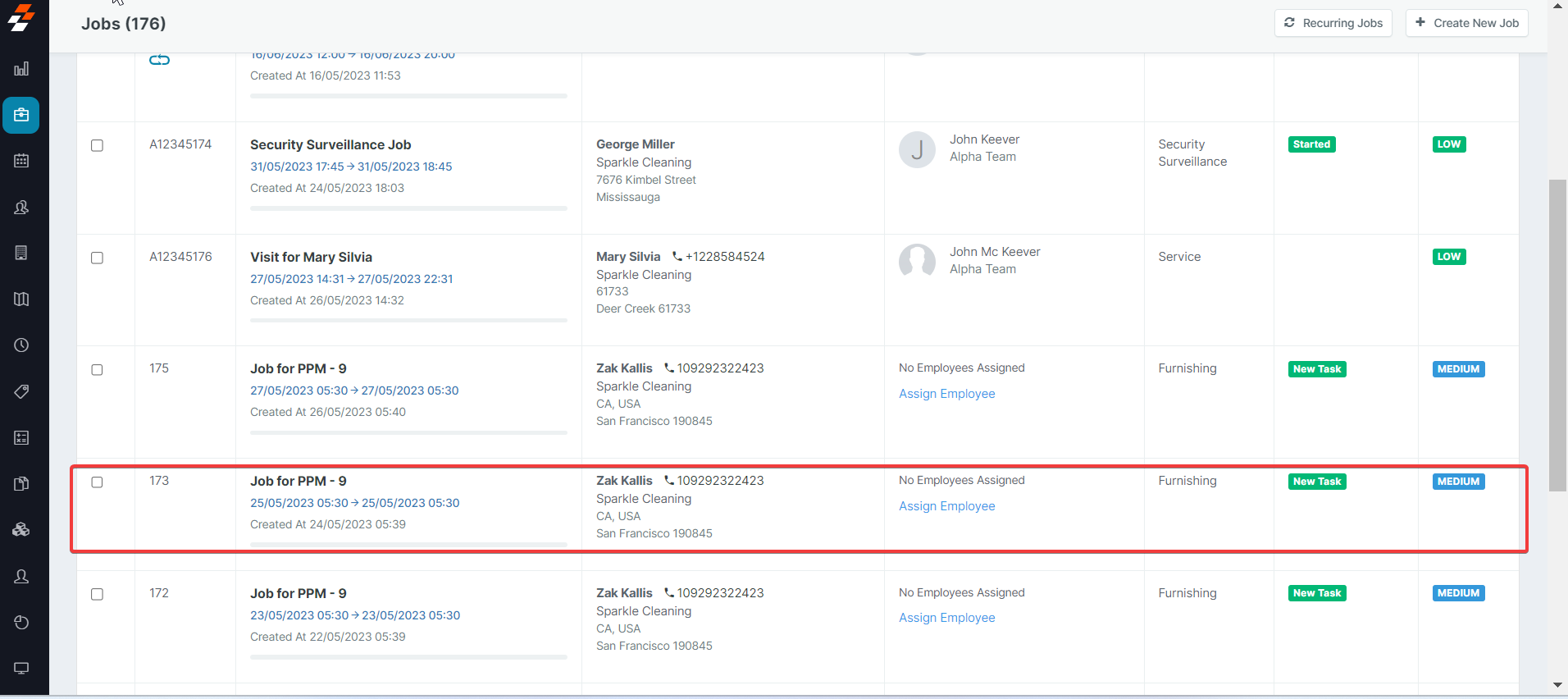1568x699 pixels.
Task: Open the clock icon in the sidebar
Action: click(x=21, y=345)
